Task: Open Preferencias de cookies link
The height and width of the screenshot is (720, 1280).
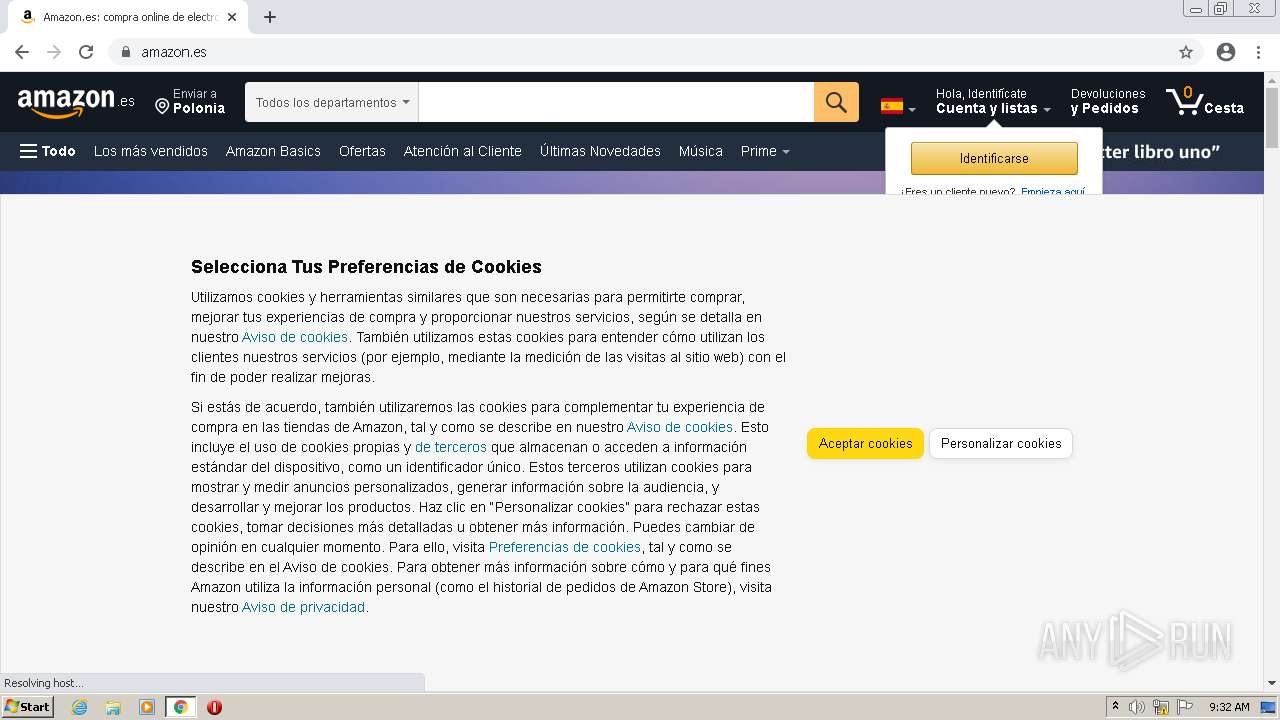Action: click(565, 547)
